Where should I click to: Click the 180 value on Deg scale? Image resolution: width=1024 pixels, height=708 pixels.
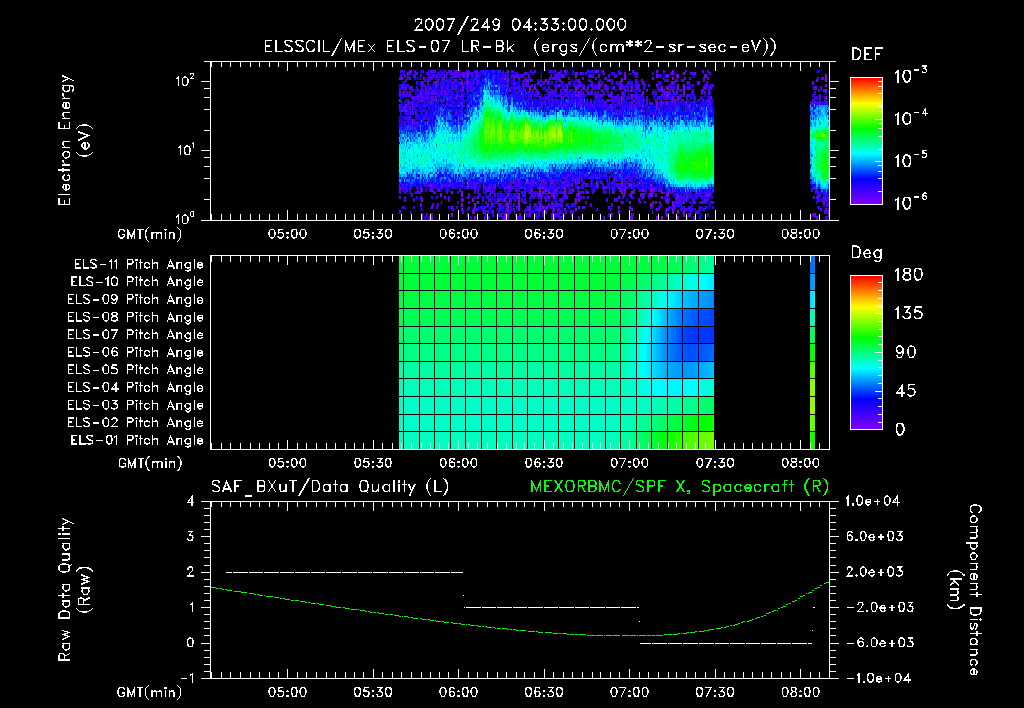tap(908, 275)
